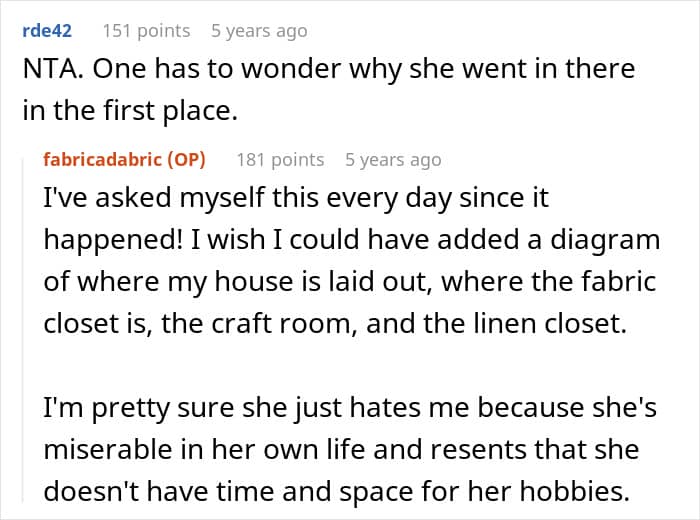Click the 151 points score
Viewport: 700px width, 520px height.
[146, 31]
